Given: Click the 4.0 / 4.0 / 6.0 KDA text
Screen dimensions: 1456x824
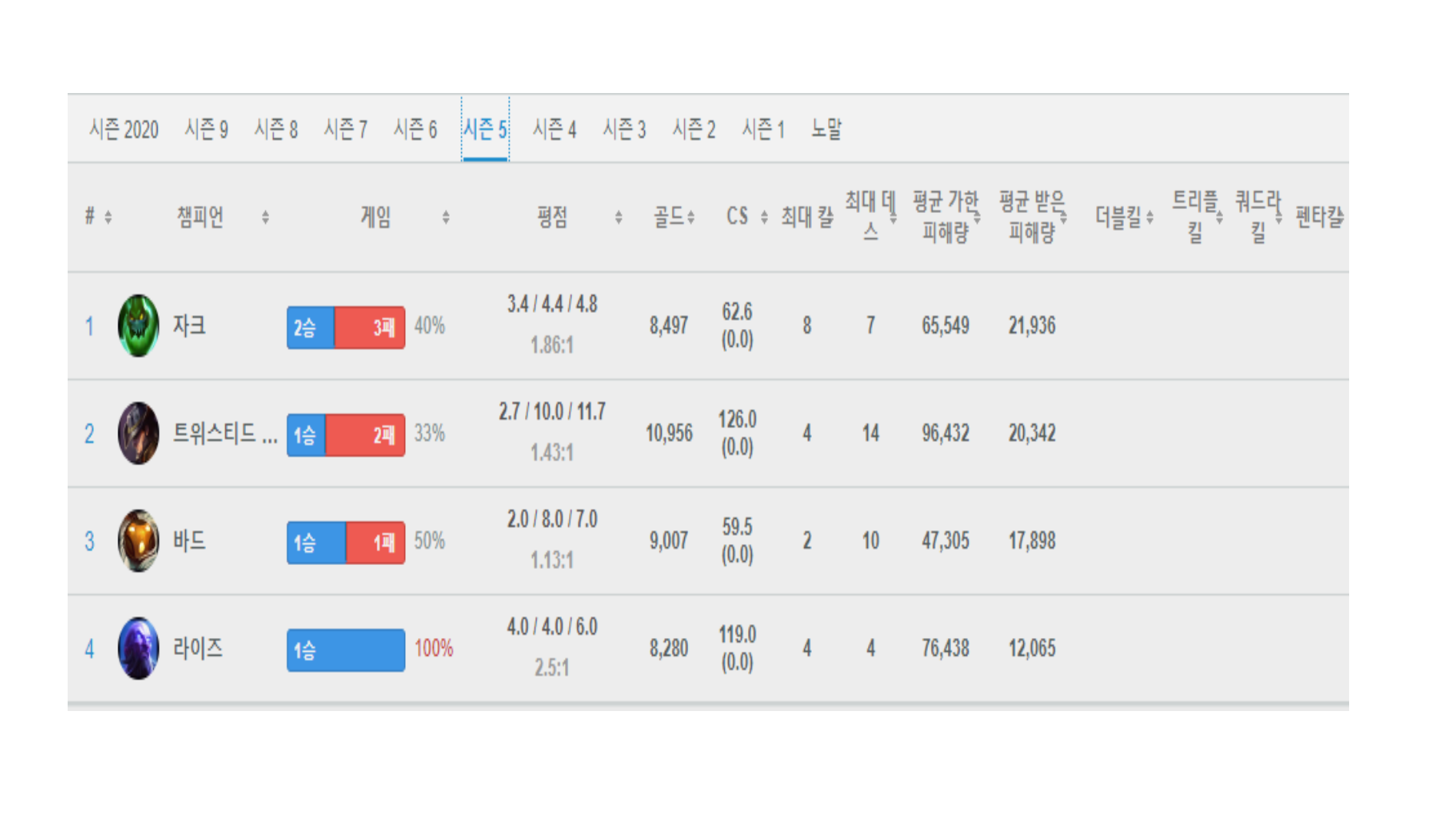Looking at the screenshot, I should pos(552,627).
